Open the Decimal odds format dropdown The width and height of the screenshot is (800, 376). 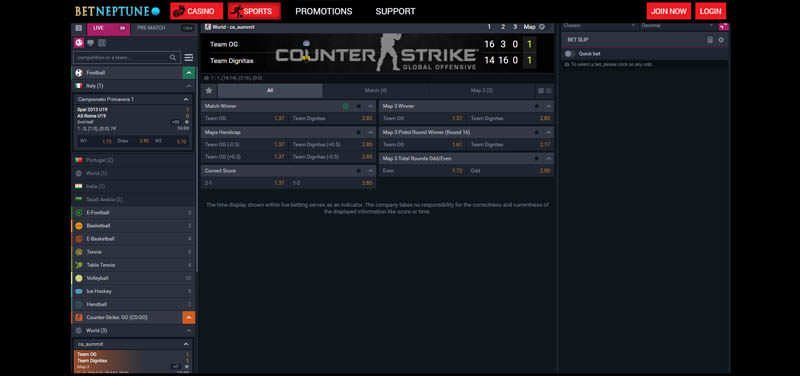[677, 26]
